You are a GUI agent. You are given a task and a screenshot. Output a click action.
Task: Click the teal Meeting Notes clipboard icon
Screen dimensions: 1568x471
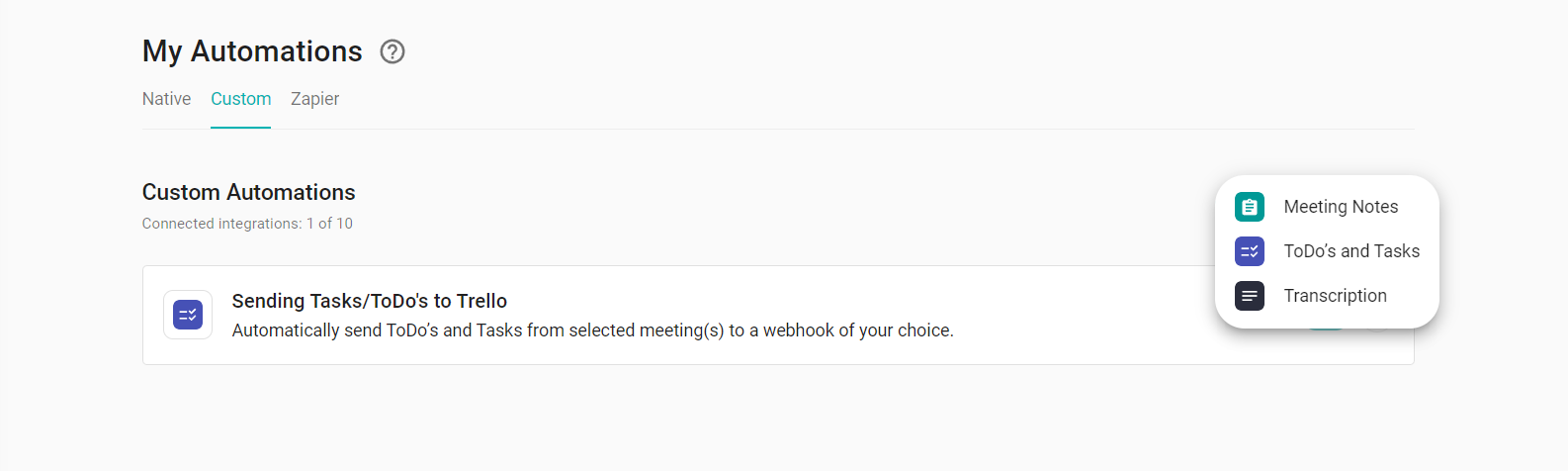(x=1250, y=207)
